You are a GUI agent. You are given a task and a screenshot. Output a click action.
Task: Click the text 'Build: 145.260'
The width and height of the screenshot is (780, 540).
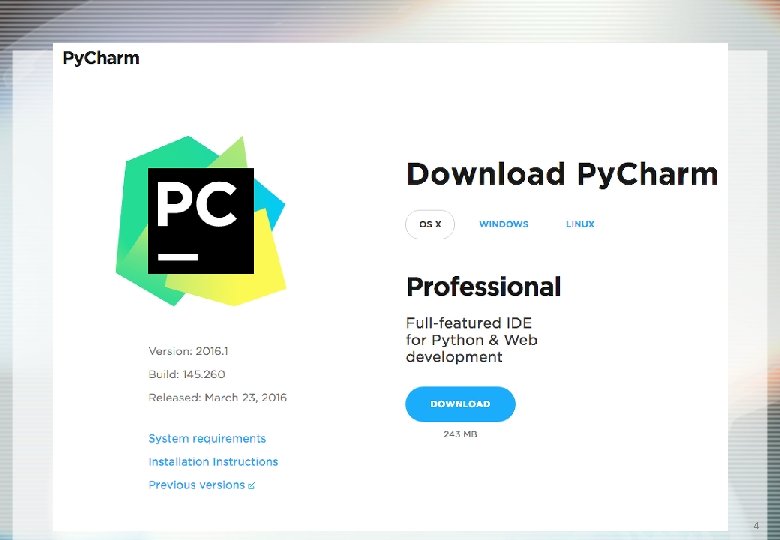click(187, 374)
